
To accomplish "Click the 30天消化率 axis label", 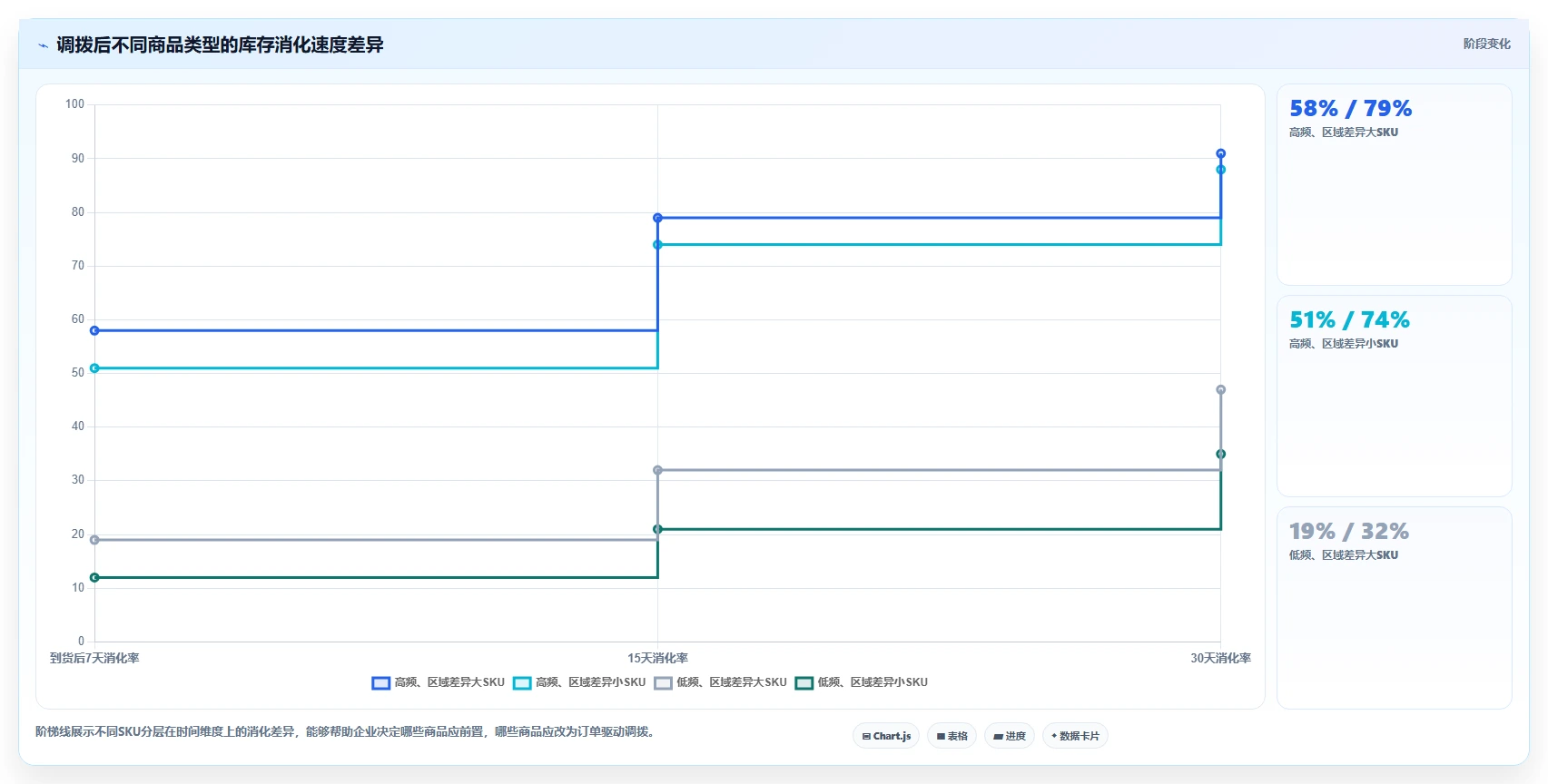I will (x=1220, y=658).
